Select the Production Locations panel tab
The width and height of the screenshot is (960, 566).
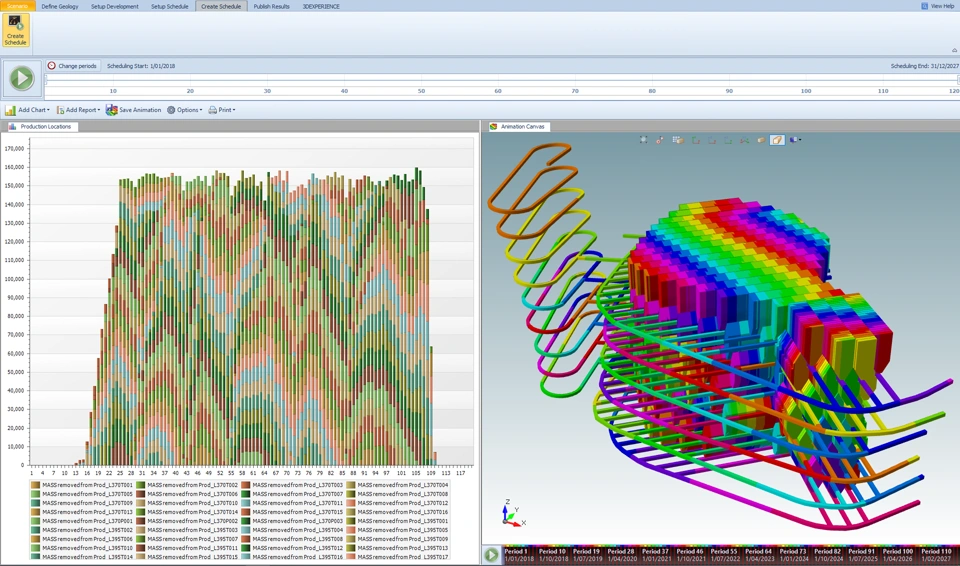(40, 127)
